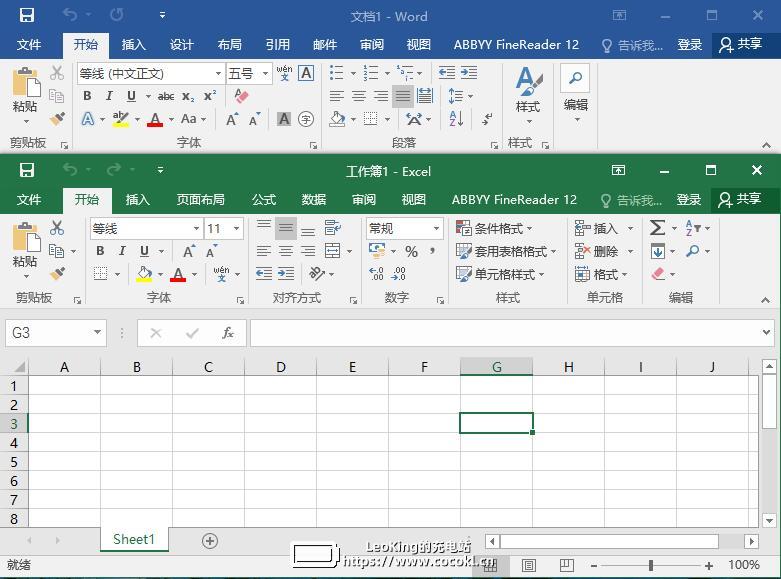Image resolution: width=781 pixels, height=579 pixels.
Task: Click show paragraph marks icon in Word
Action: [x=487, y=119]
